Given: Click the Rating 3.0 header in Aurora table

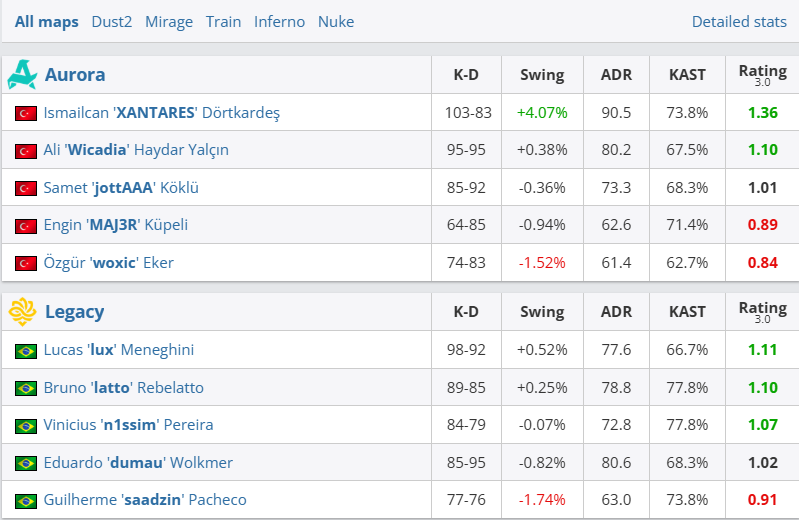Looking at the screenshot, I should [x=762, y=75].
